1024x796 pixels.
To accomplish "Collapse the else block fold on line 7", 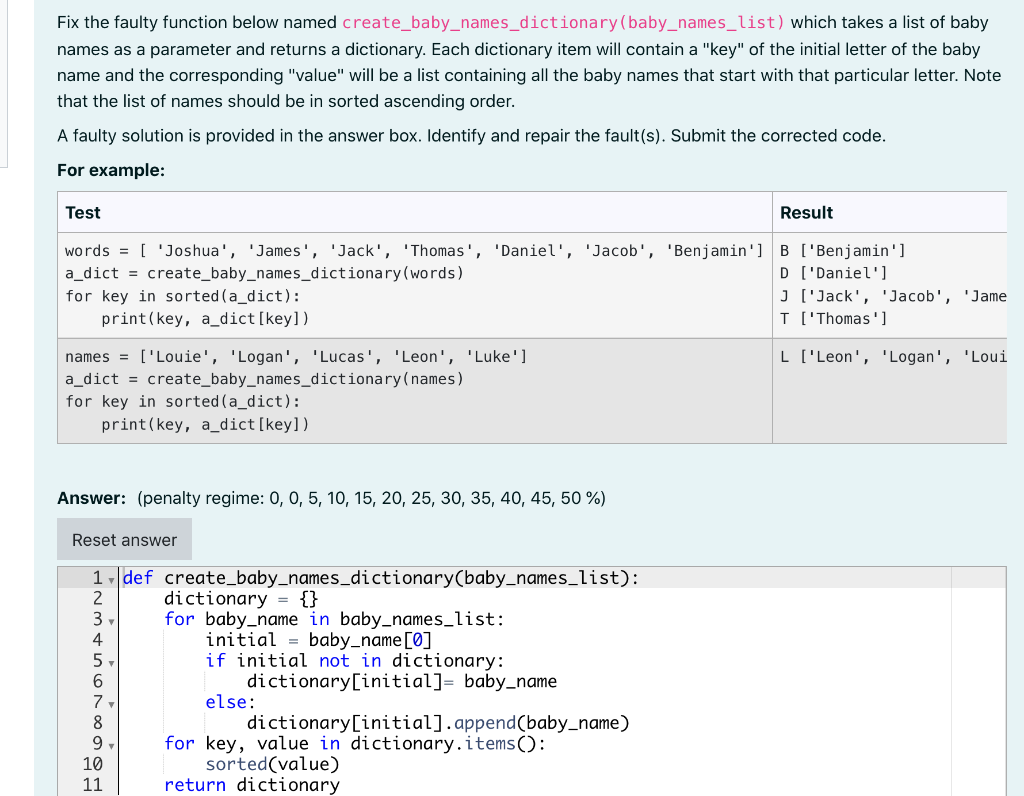I will 110,702.
